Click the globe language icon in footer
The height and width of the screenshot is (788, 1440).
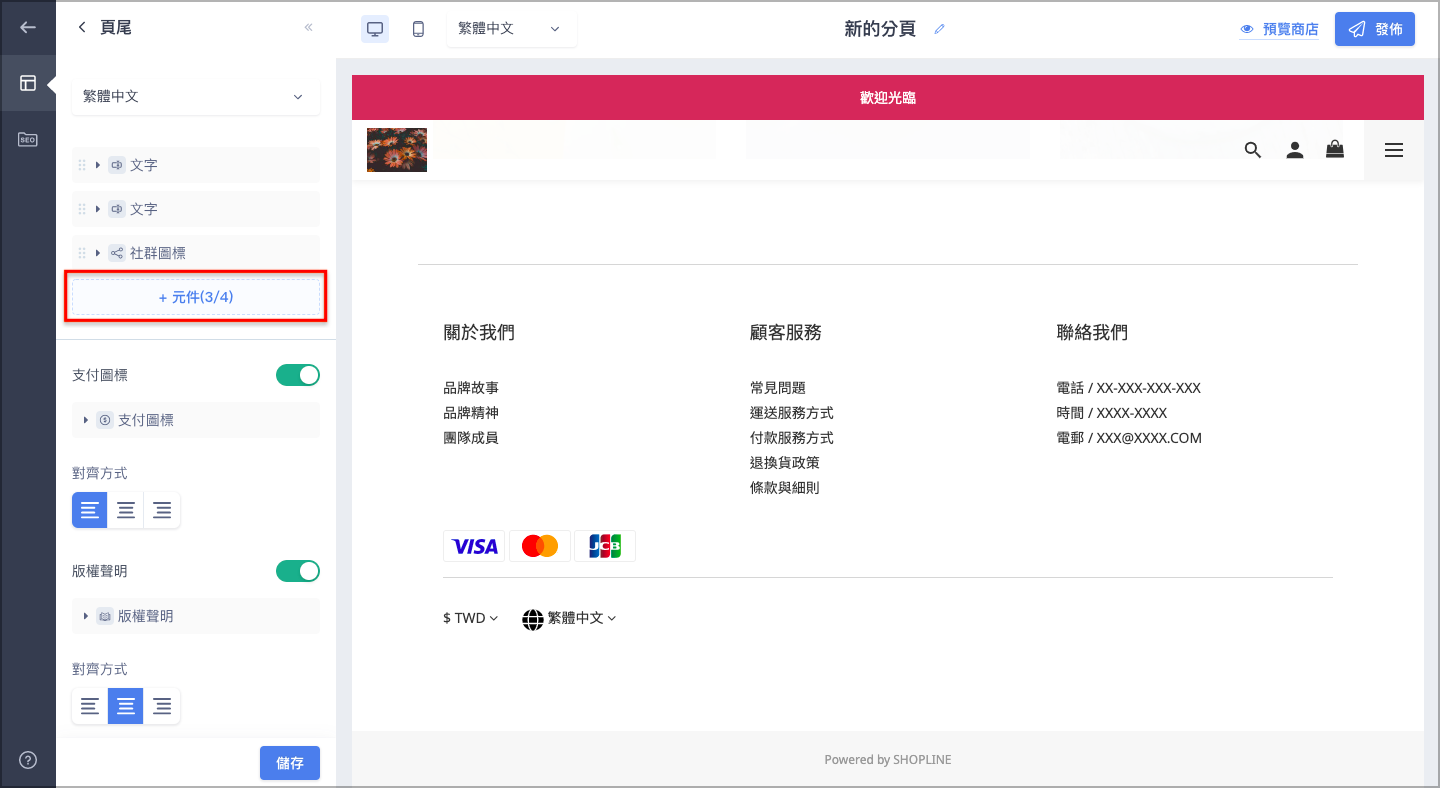point(533,619)
